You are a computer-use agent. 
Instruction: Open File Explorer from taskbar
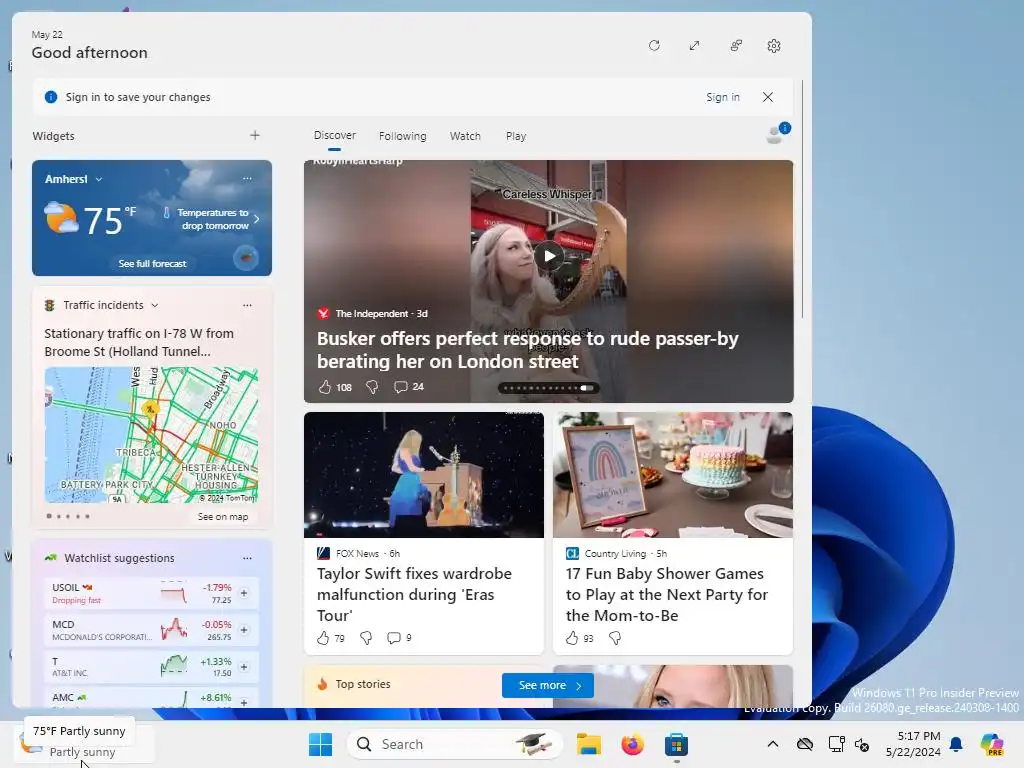[588, 744]
